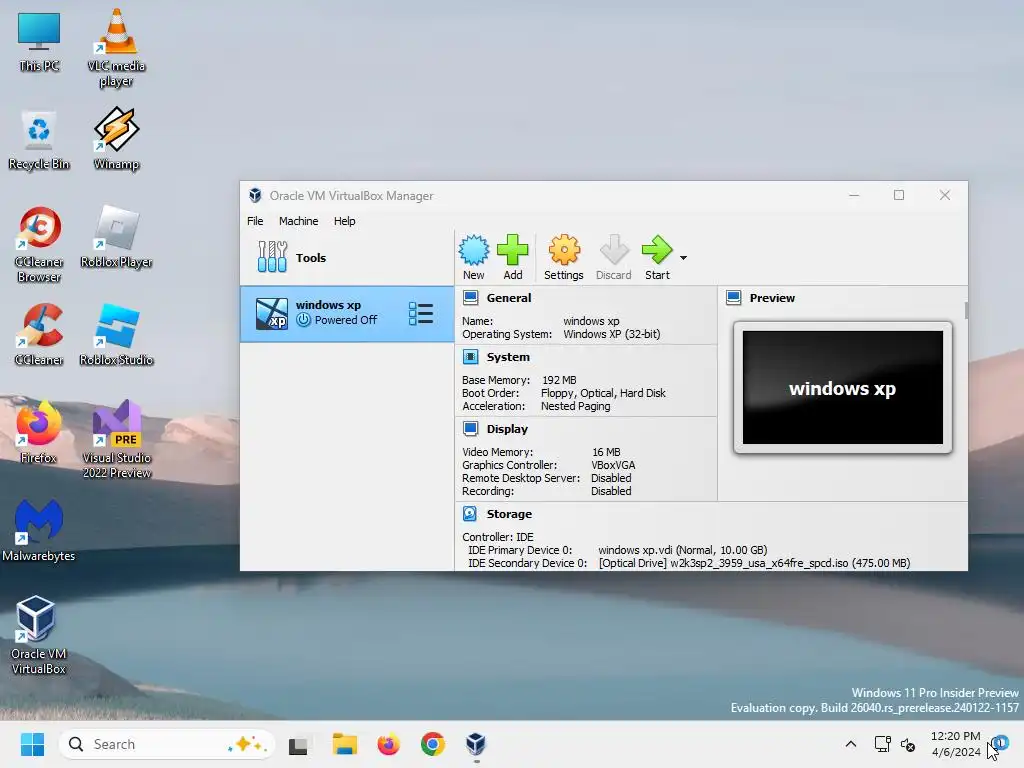Screen dimensions: 1024x768
Task: Open windows xp machine list menu icon
Action: (x=421, y=313)
